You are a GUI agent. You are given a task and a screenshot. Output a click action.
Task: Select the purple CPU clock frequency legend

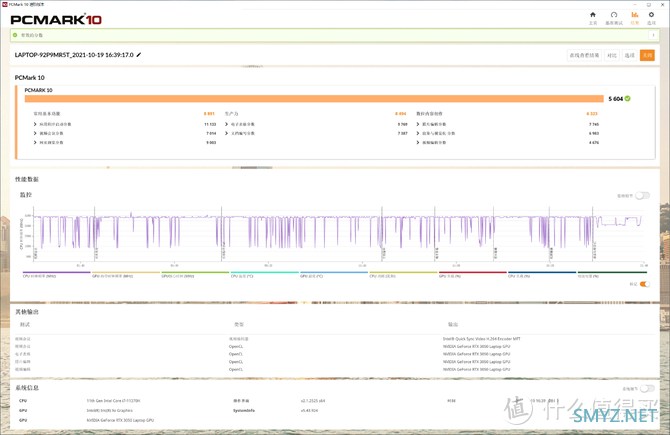coord(56,274)
